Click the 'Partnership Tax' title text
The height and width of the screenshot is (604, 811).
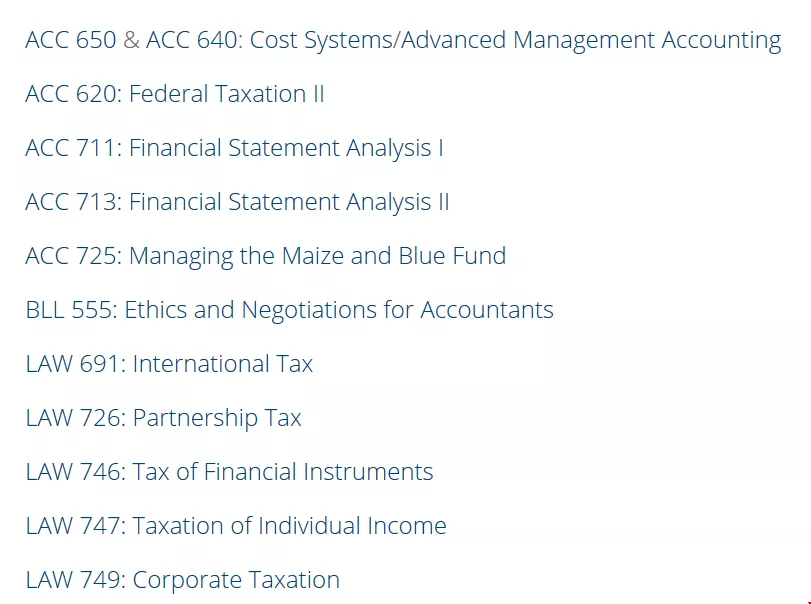[217, 418]
